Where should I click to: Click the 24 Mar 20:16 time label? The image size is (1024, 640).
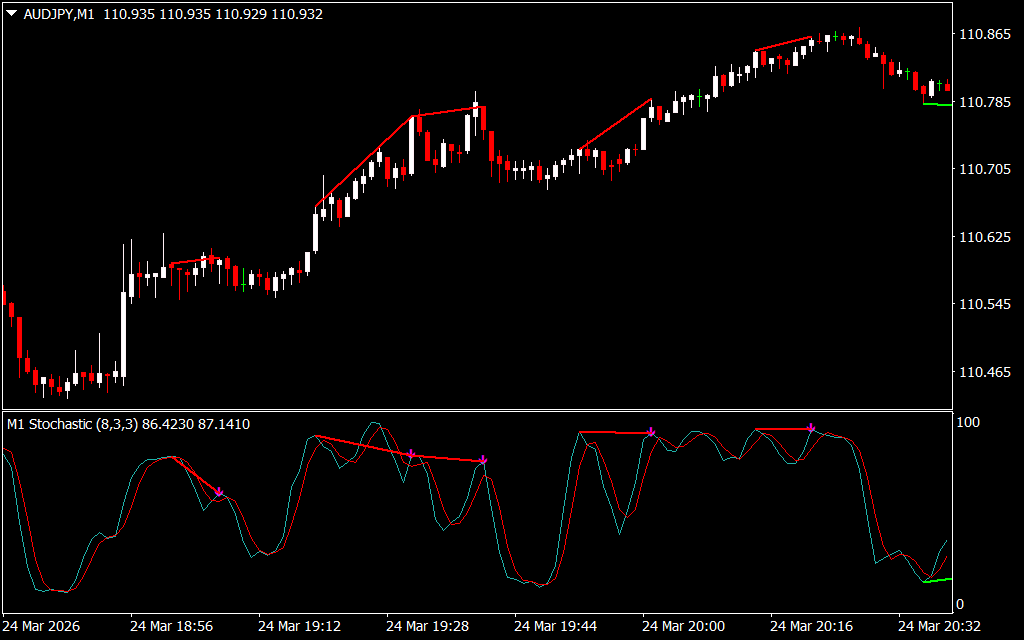(x=811, y=626)
